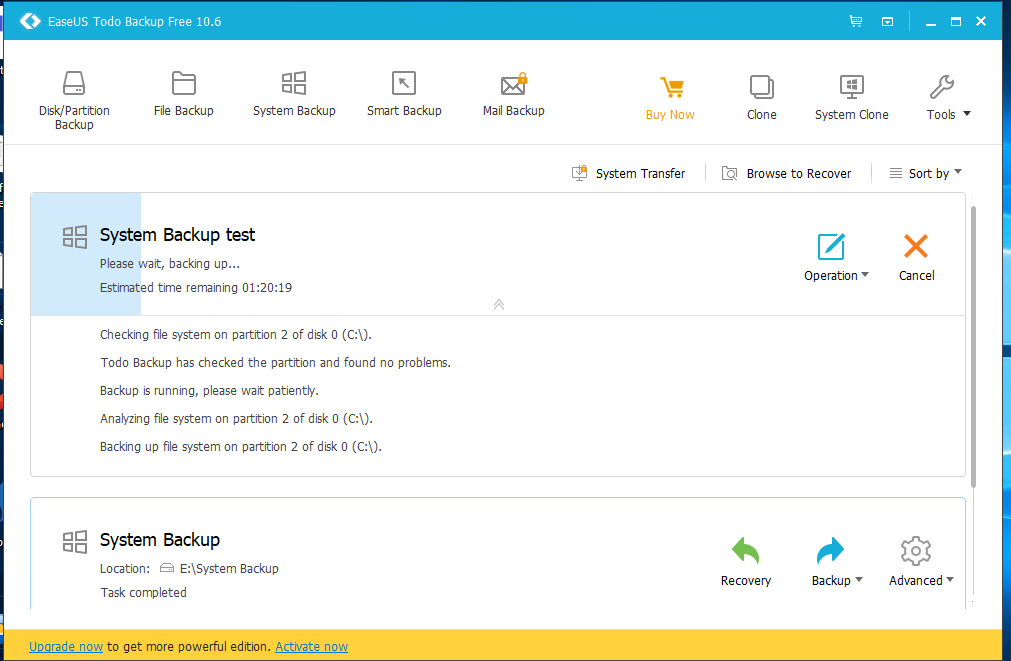Maximize the EaseUS Todo Backup window
This screenshot has height=661, width=1011.
pos(956,22)
